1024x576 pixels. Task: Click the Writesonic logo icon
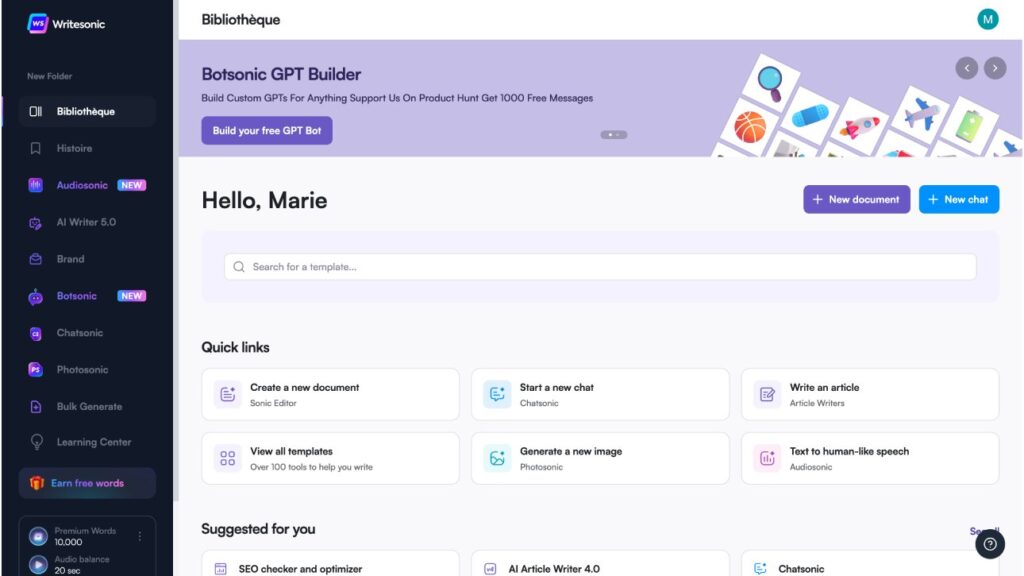pos(37,24)
